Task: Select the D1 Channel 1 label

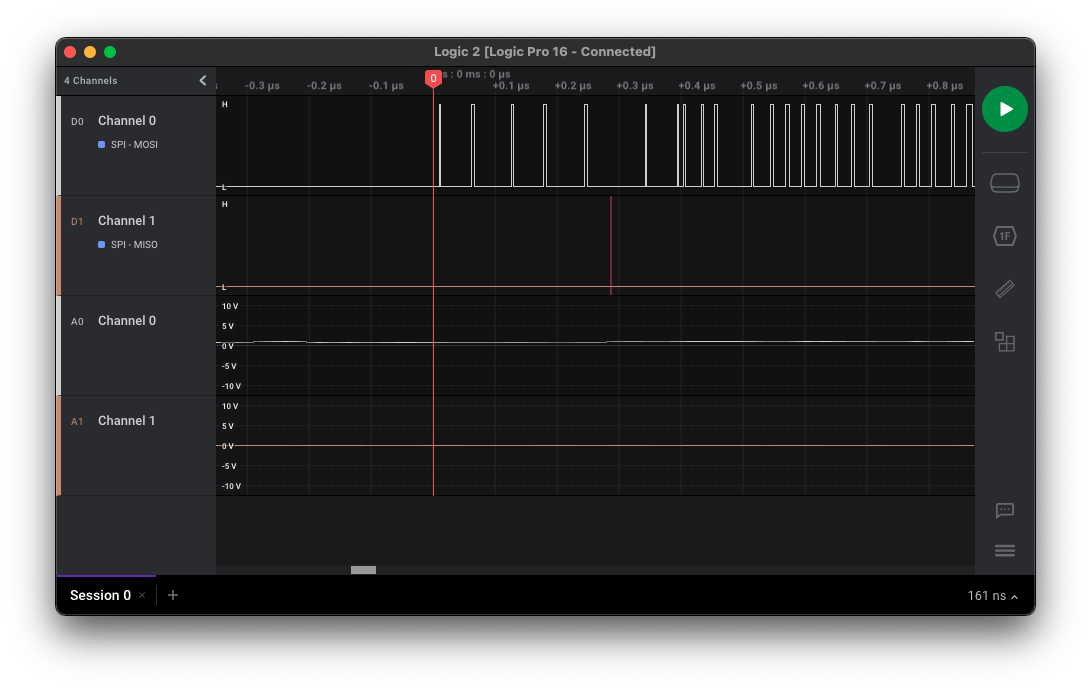Action: click(x=127, y=221)
